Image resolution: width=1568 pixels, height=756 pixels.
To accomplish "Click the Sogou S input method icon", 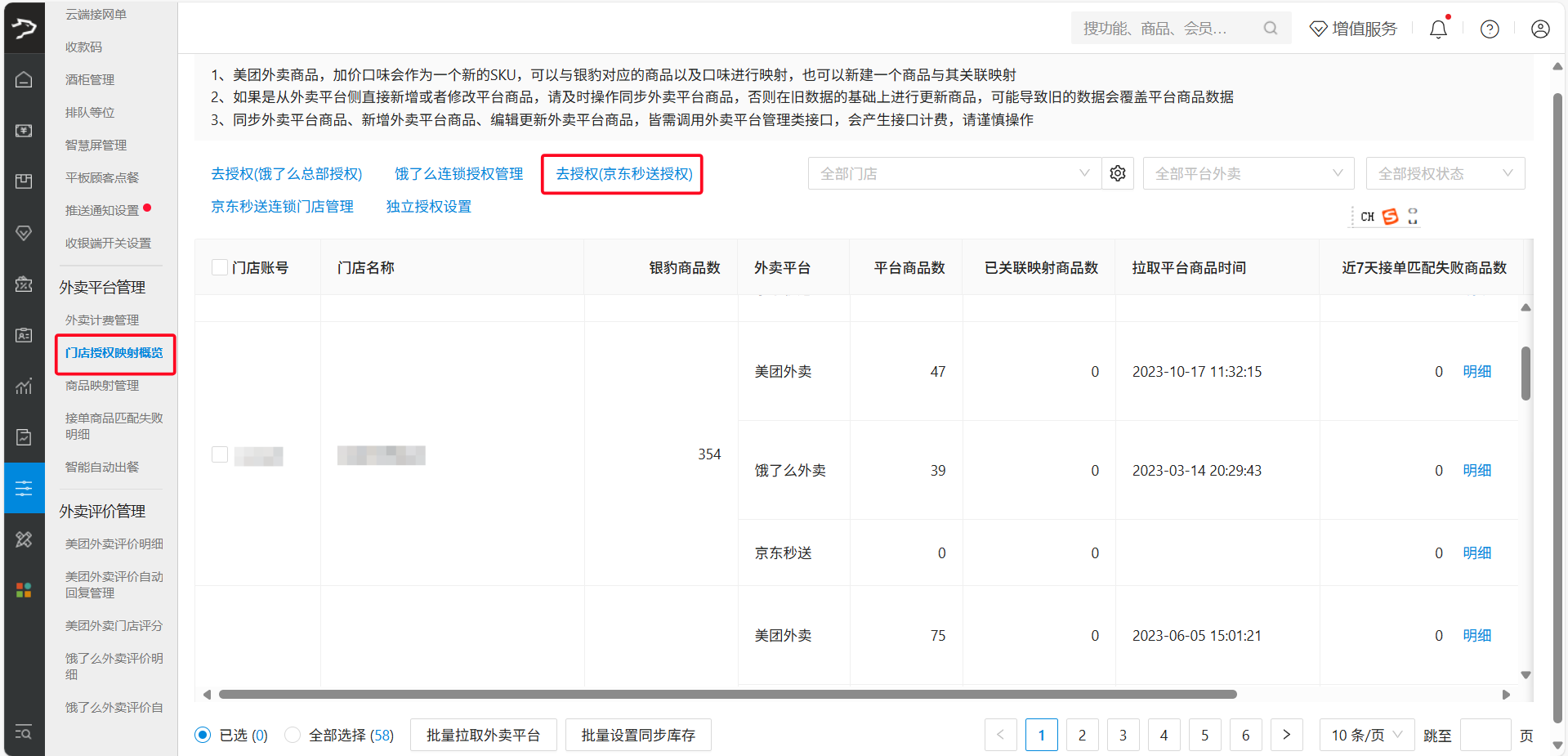I will 1390,217.
